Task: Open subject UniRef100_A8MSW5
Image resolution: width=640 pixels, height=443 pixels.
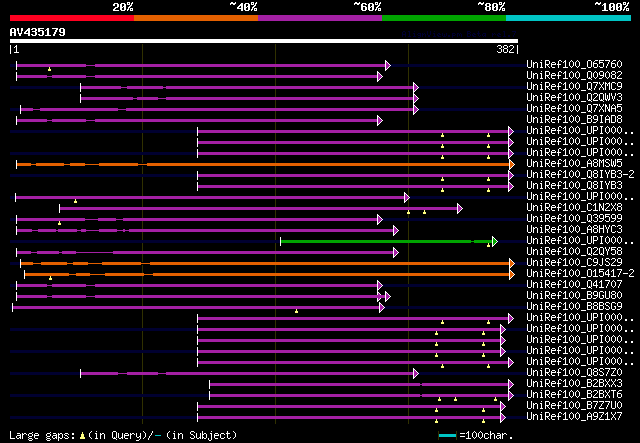Action: click(574, 163)
